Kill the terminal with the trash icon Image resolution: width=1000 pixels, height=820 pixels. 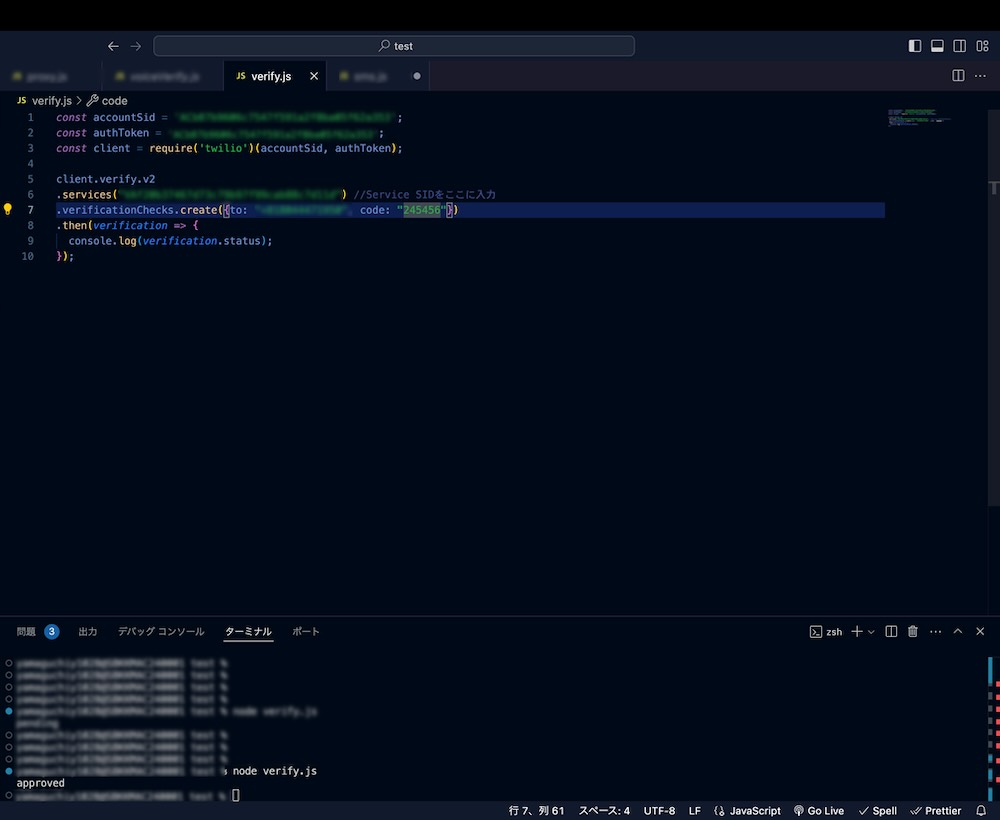point(912,632)
